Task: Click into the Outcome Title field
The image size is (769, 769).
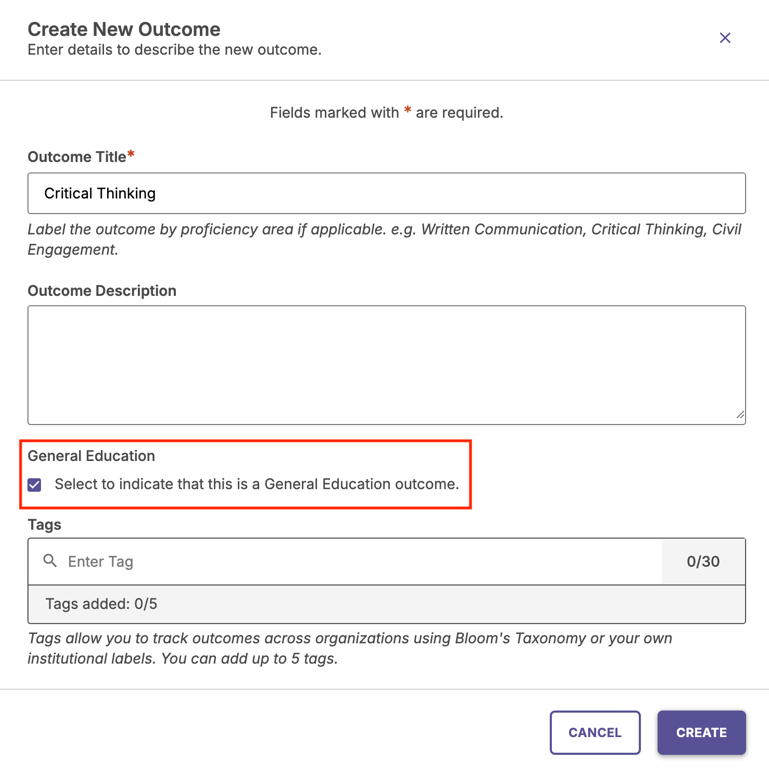Action: 386,193
